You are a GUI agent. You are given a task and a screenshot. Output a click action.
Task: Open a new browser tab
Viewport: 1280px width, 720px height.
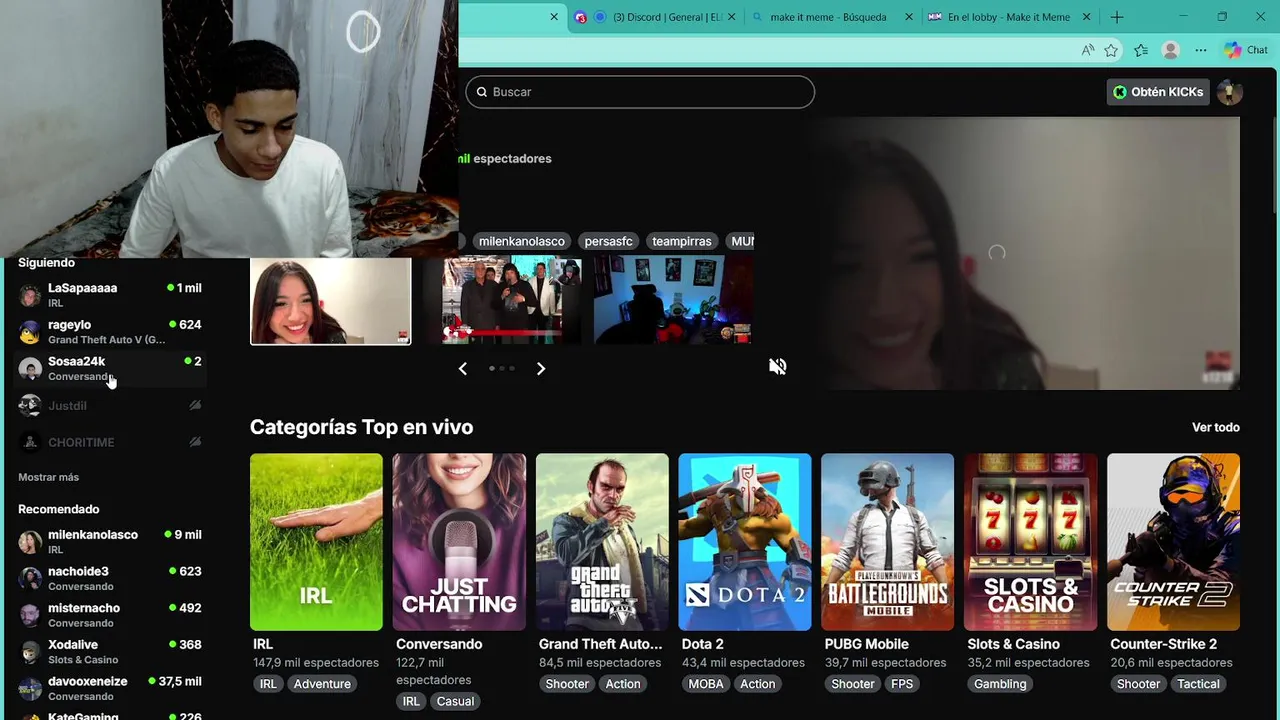pos(1117,17)
